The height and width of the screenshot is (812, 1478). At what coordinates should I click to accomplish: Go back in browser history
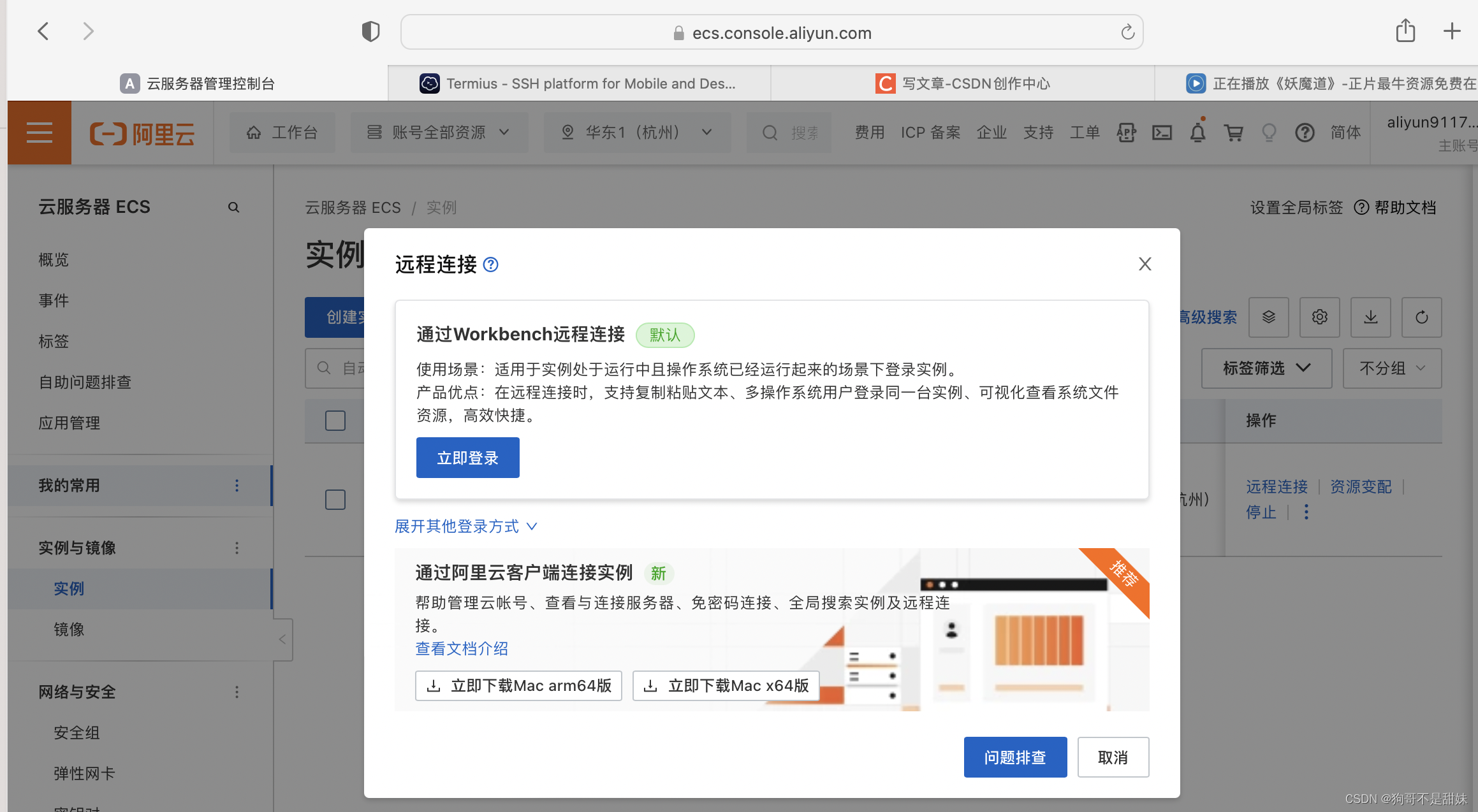click(x=43, y=31)
